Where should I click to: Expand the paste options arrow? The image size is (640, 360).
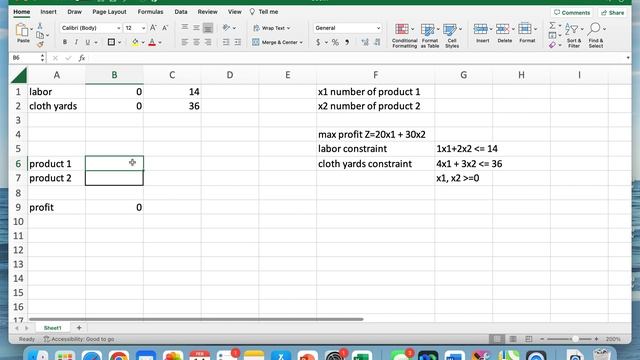pos(31,29)
